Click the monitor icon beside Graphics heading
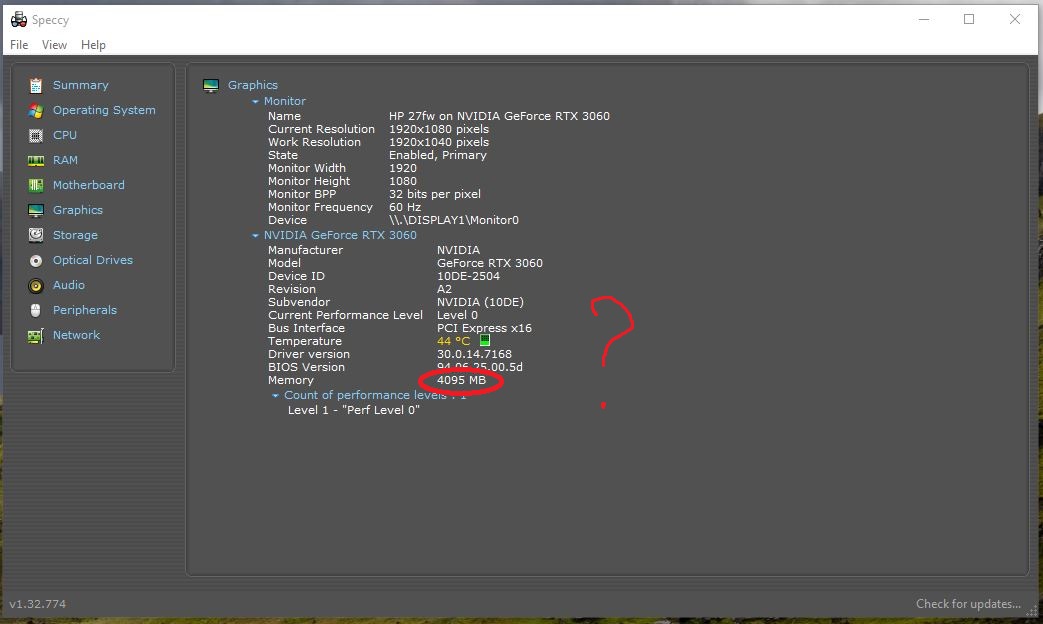The height and width of the screenshot is (624, 1043). 211,85
